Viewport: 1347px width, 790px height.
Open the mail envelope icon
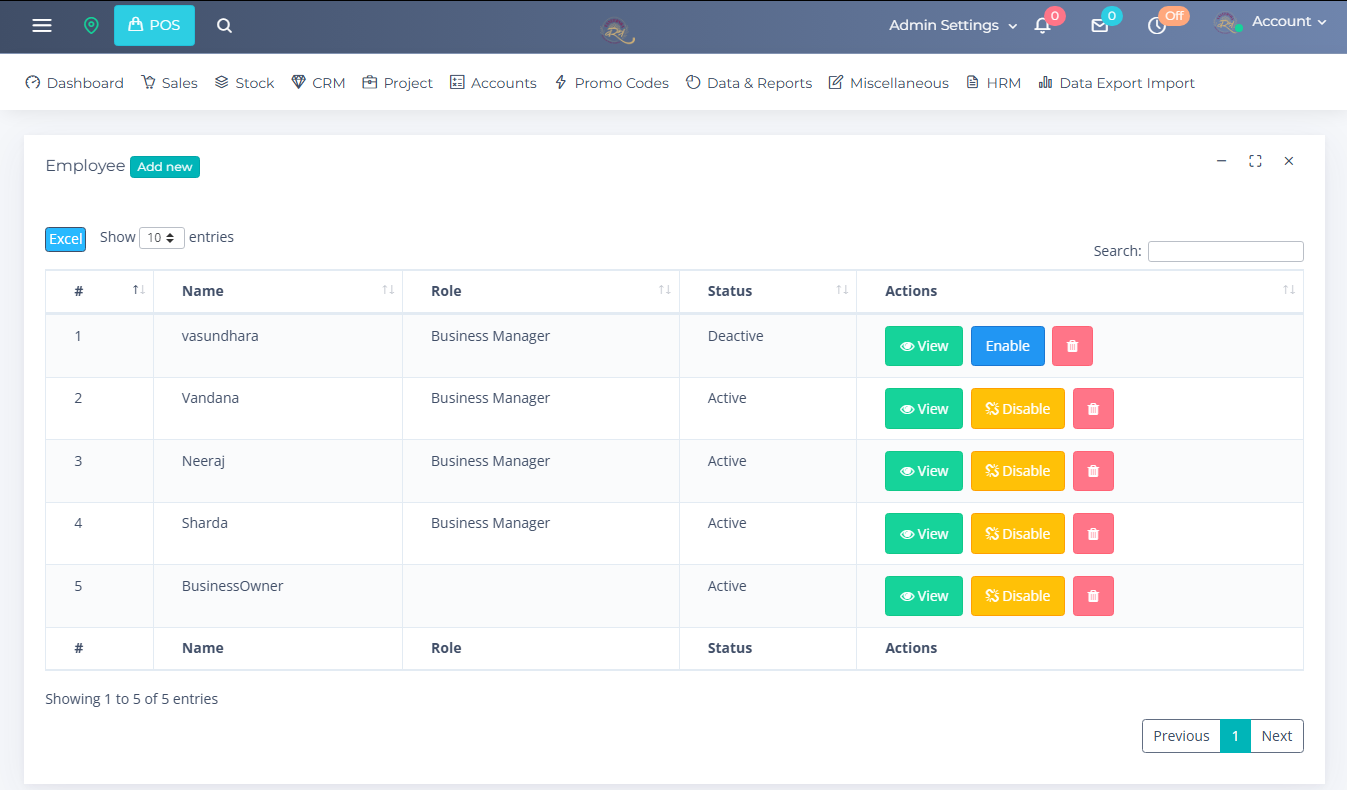click(1099, 26)
